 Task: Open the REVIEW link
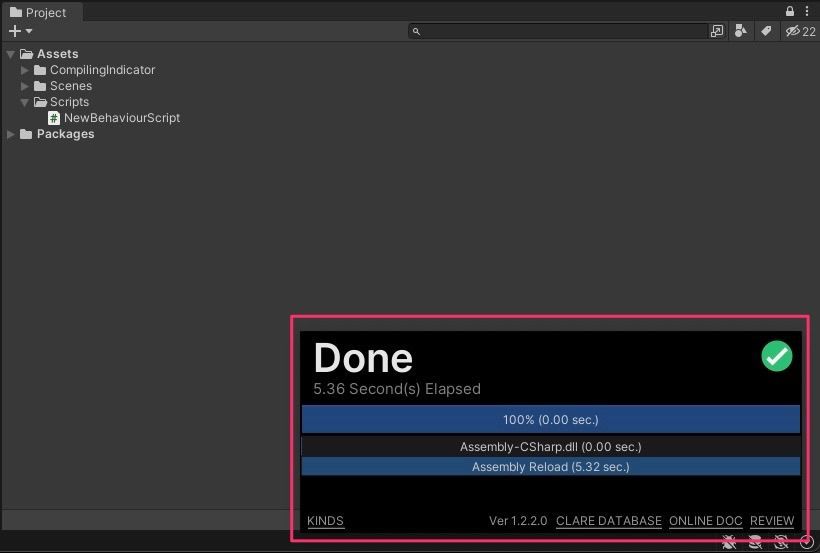(x=772, y=521)
